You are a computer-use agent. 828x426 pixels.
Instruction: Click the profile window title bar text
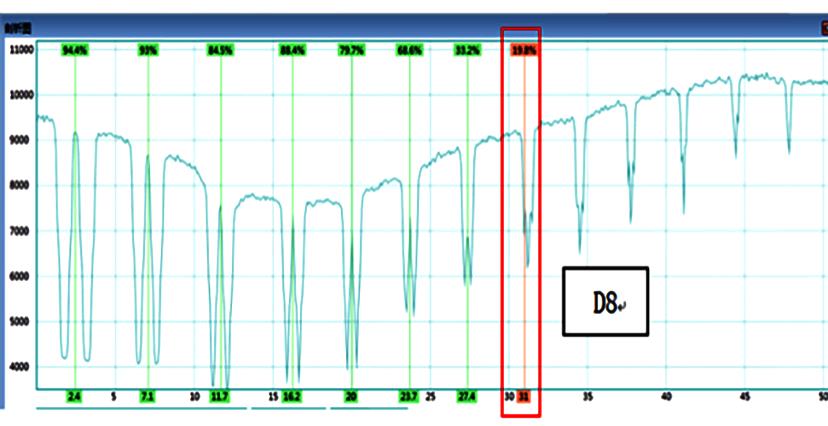(x=16, y=27)
